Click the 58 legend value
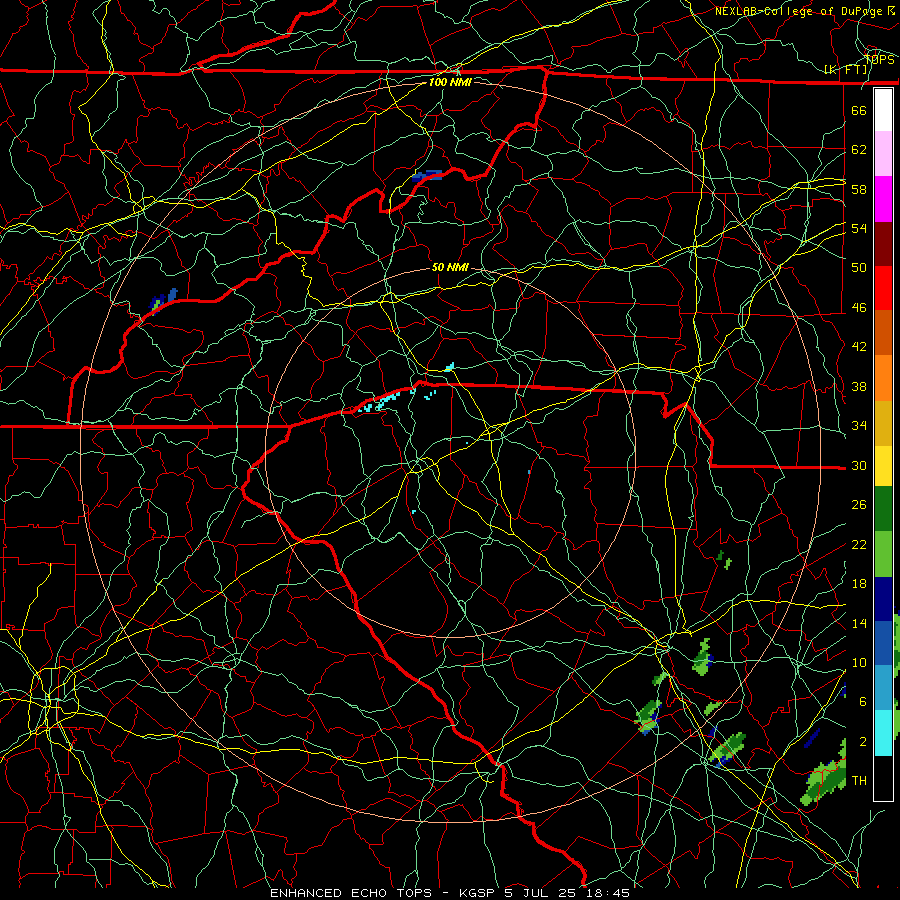 coord(859,189)
